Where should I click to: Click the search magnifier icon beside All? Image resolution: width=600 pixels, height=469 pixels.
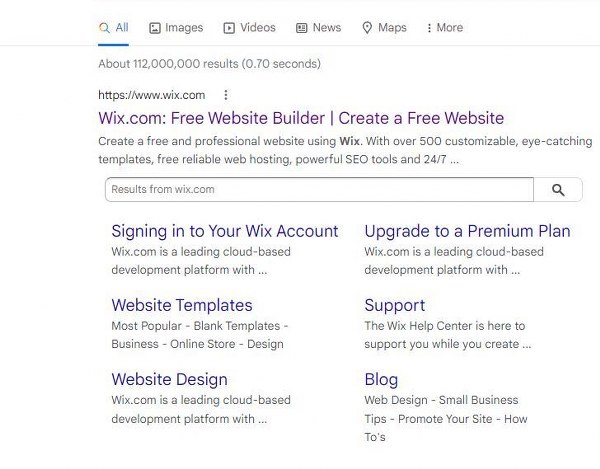coord(104,28)
